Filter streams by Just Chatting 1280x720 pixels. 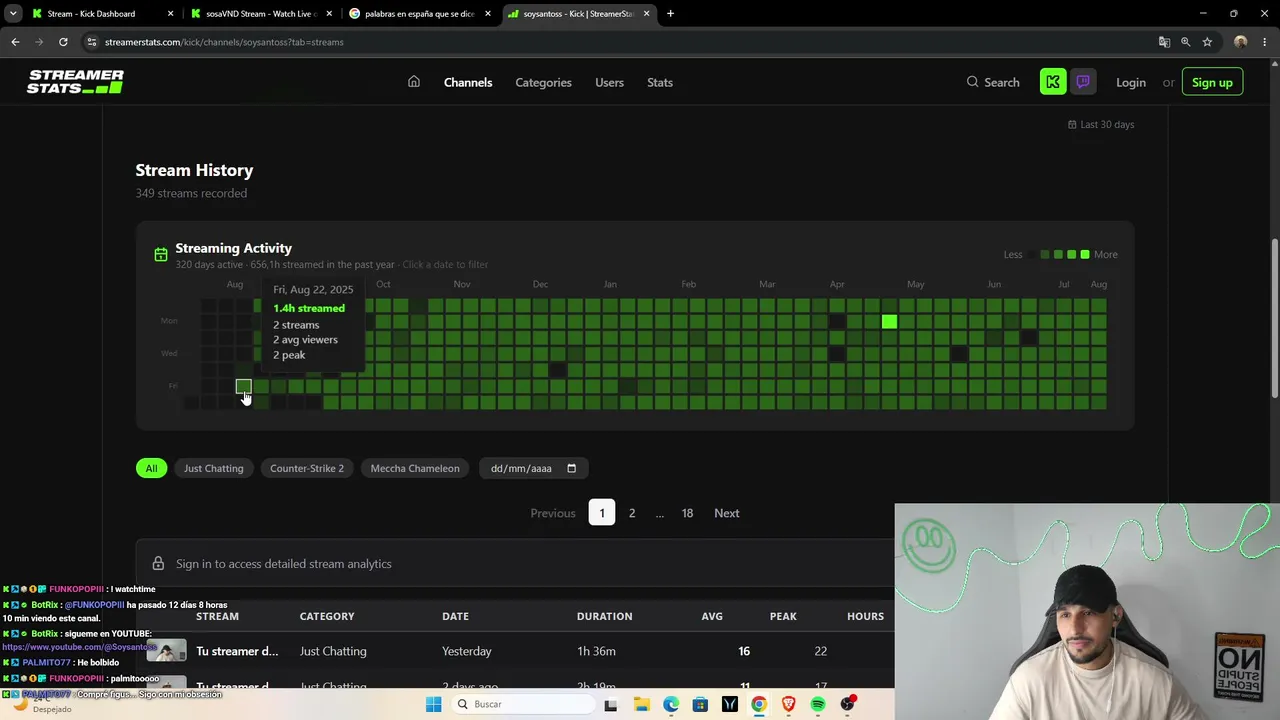click(x=214, y=468)
